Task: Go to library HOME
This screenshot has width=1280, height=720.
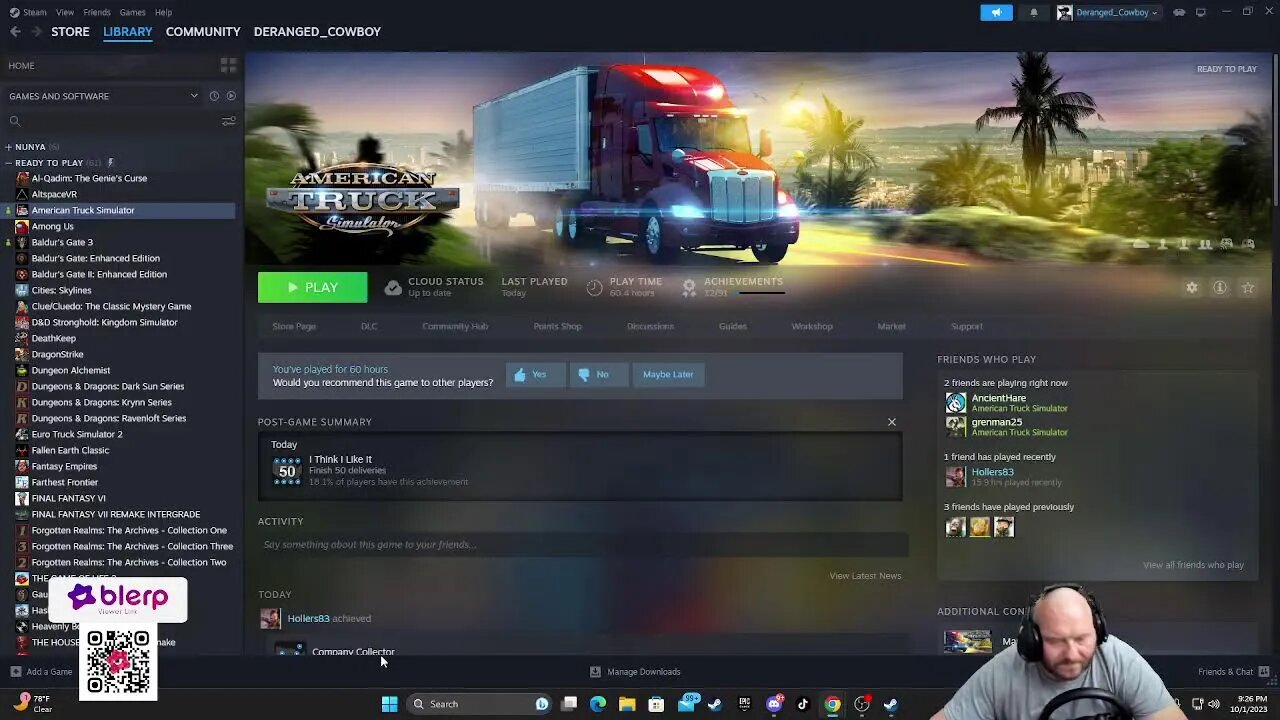Action: pos(21,65)
